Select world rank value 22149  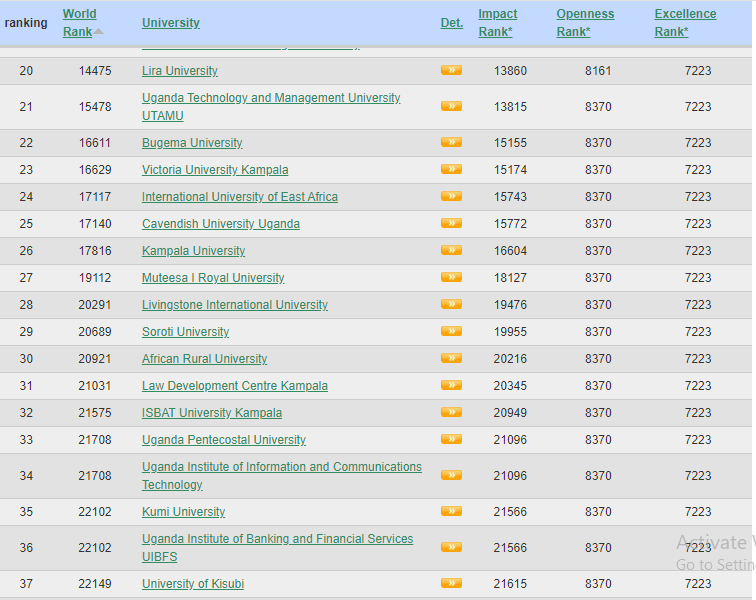click(x=95, y=584)
